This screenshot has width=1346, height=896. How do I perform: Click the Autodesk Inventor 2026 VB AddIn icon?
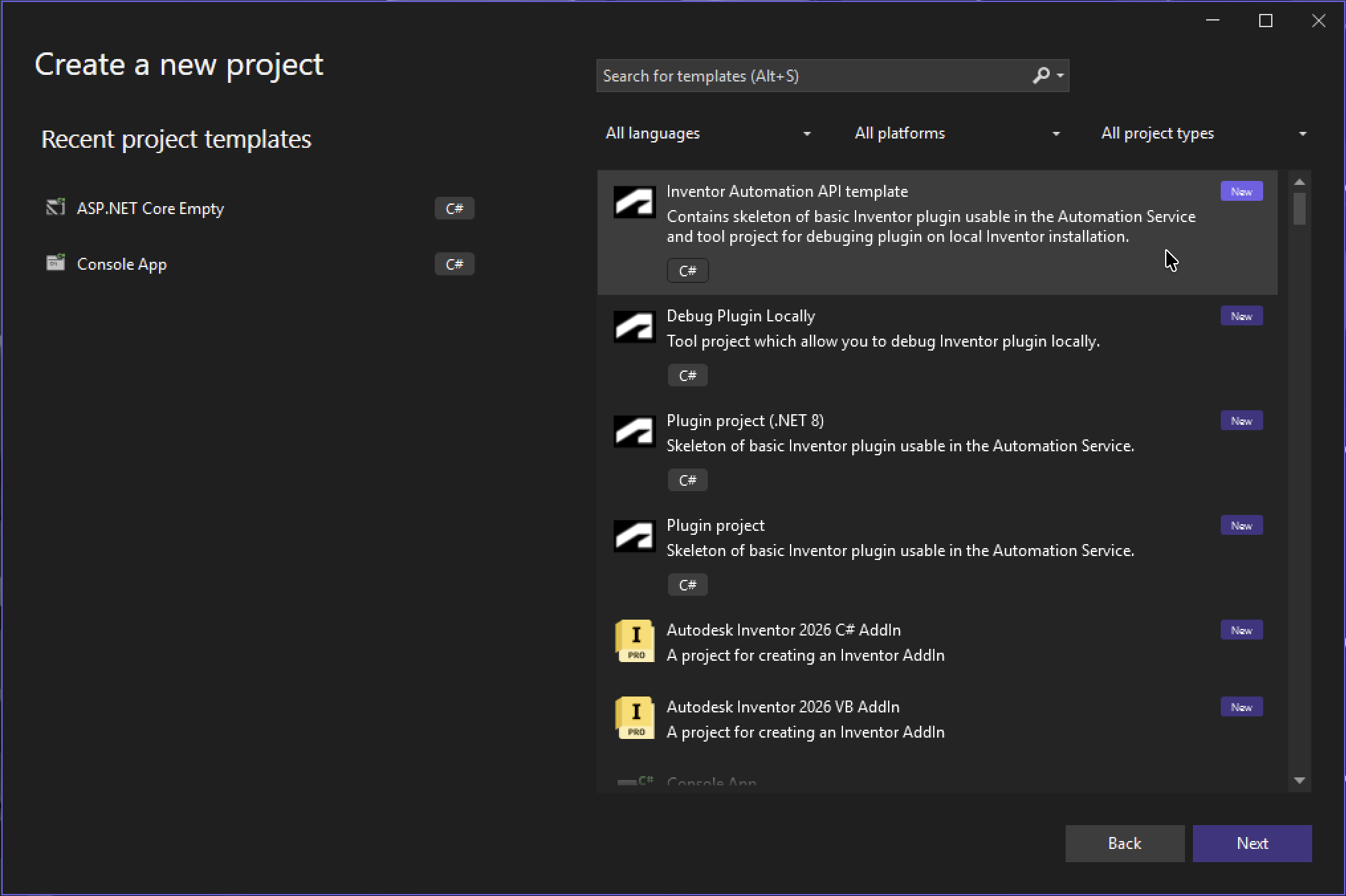coord(635,718)
